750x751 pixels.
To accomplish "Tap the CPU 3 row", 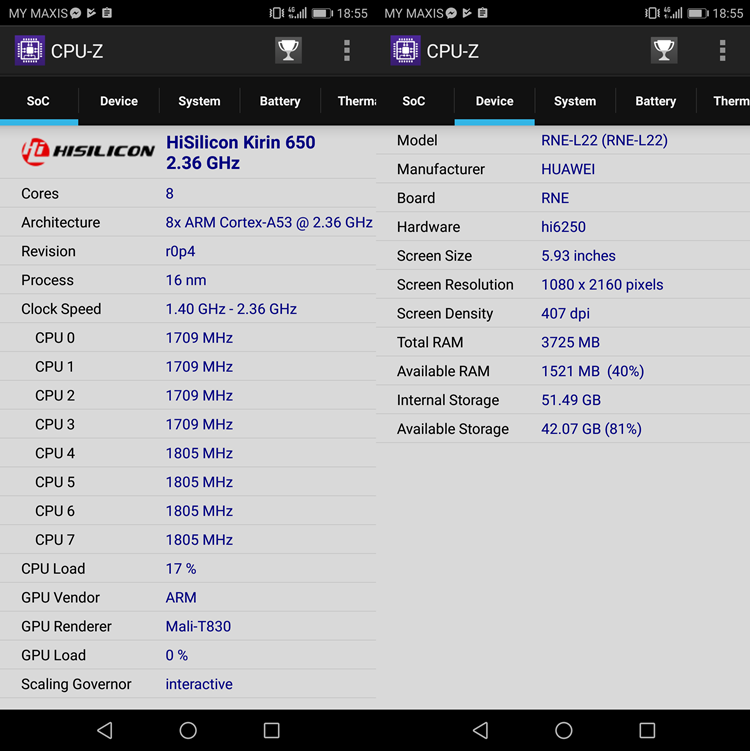I will [188, 424].
